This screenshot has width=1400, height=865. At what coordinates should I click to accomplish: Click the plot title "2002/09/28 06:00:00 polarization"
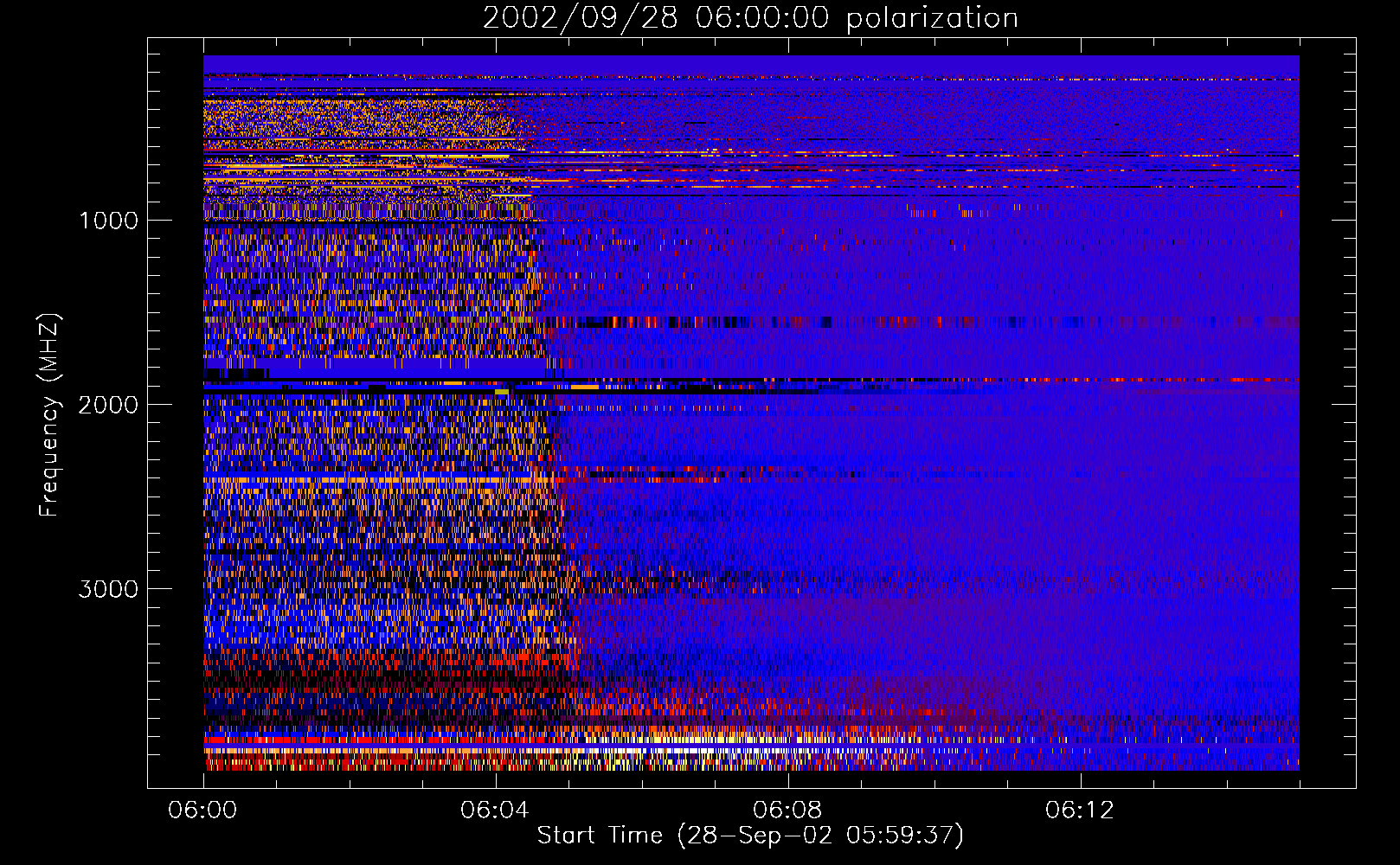click(x=750, y=17)
